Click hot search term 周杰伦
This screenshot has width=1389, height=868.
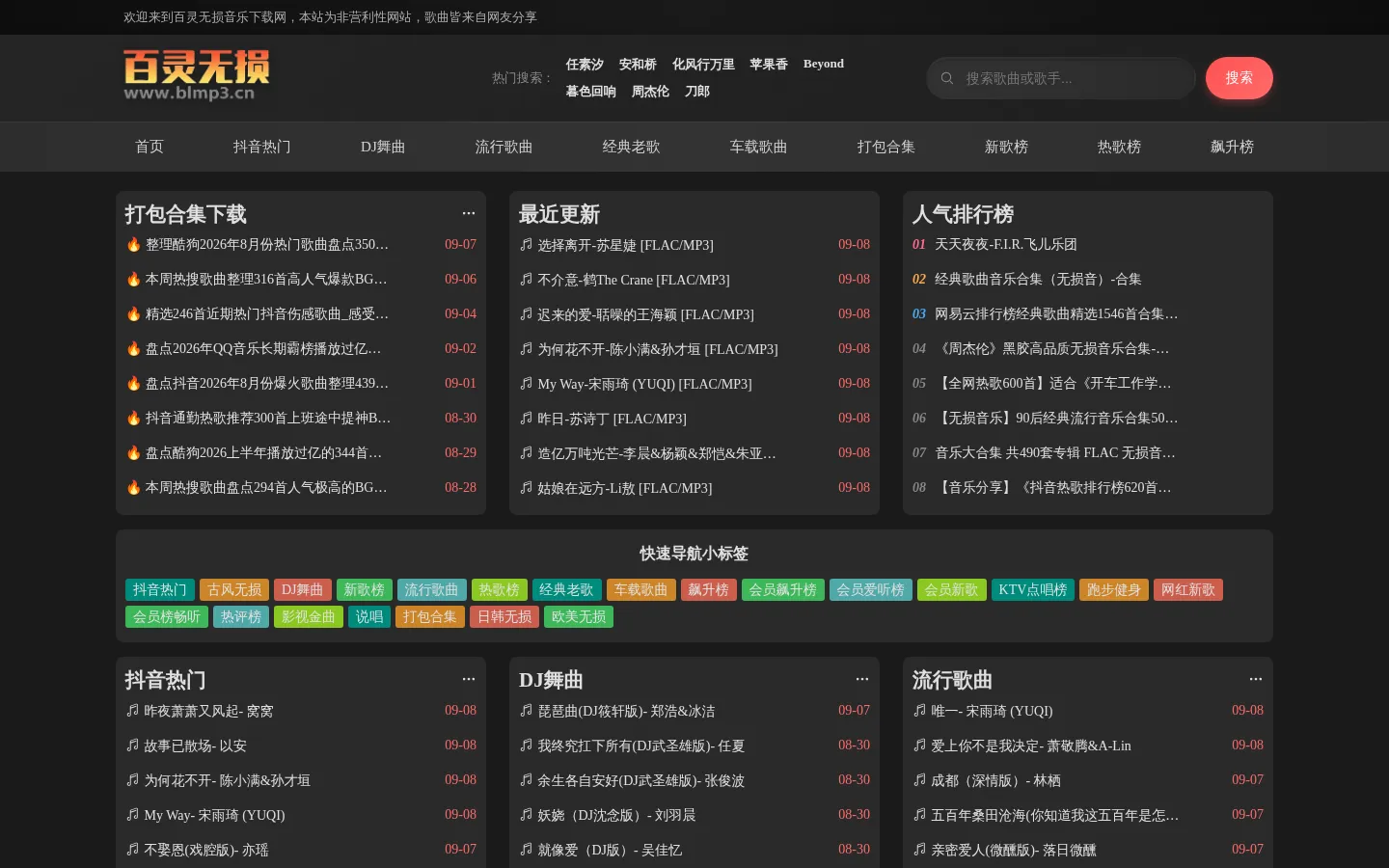tap(650, 92)
